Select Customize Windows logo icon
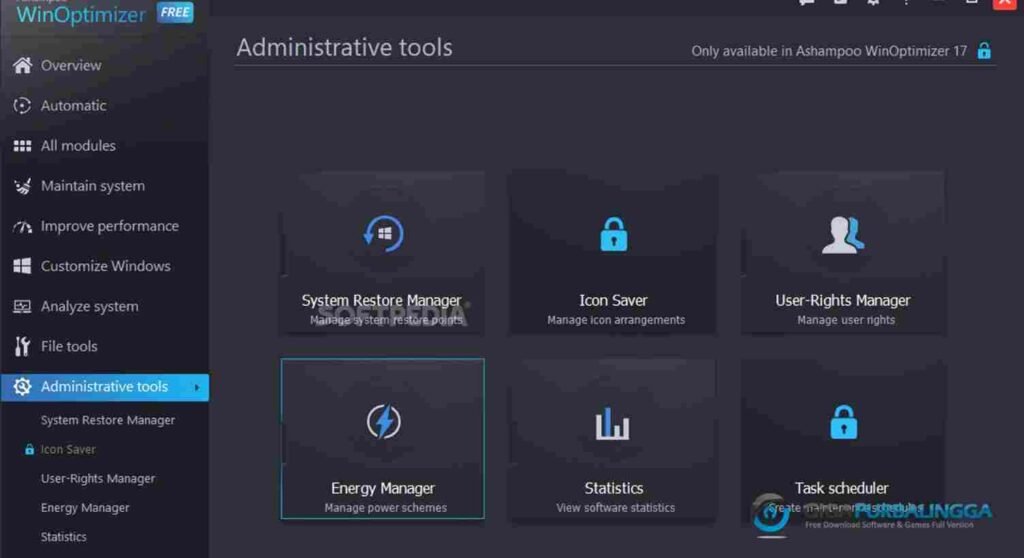Viewport: 1024px width, 558px height. point(22,266)
